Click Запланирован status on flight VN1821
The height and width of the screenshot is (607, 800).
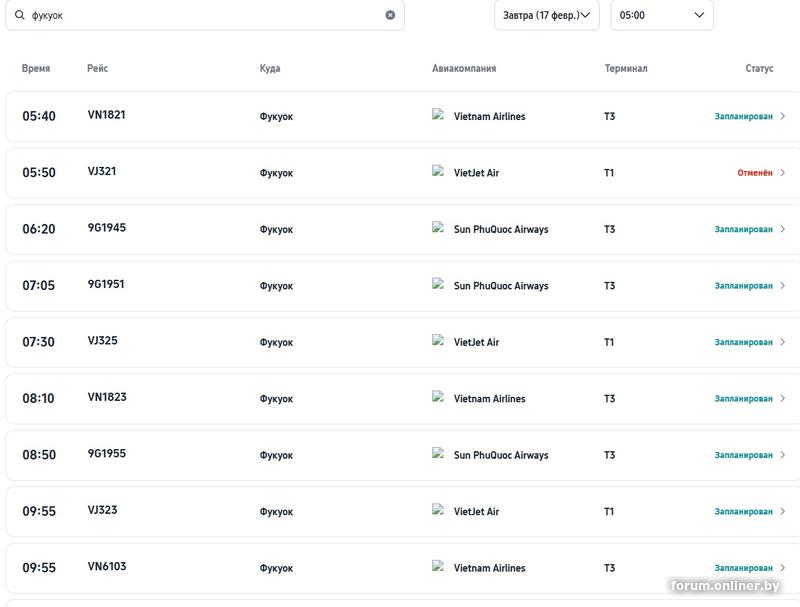tap(743, 117)
